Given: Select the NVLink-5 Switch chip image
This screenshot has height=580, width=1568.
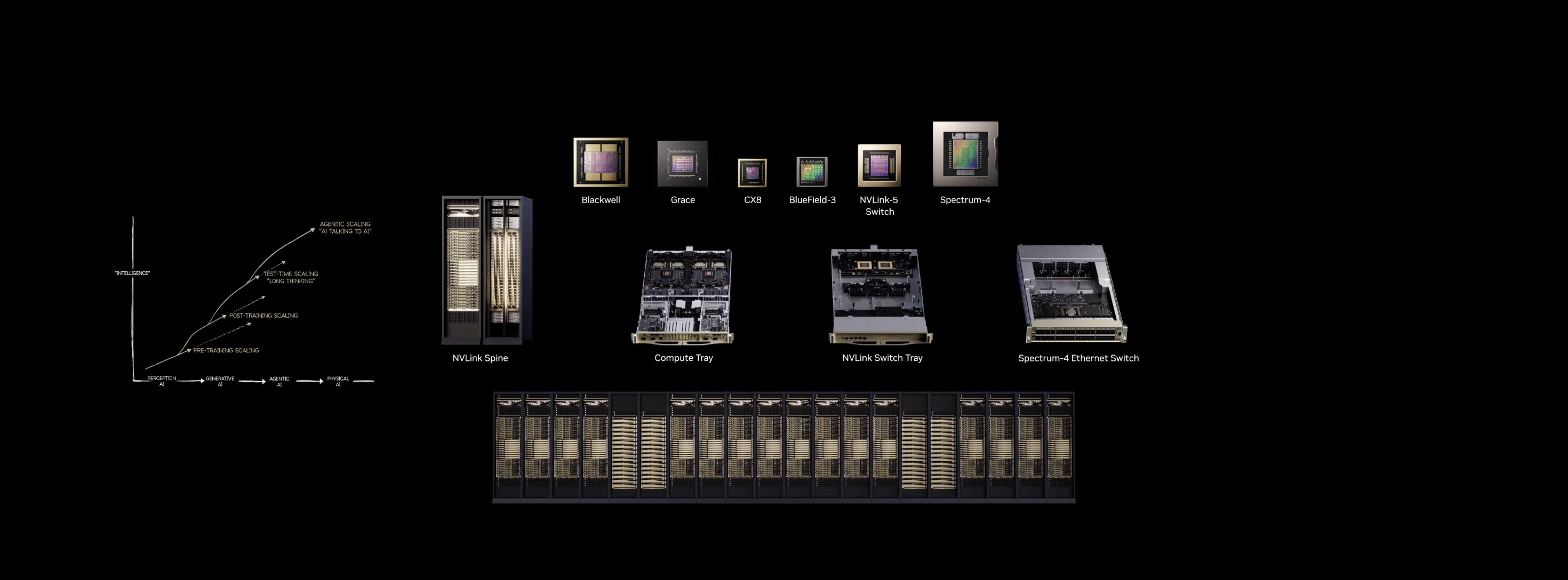Looking at the screenshot, I should coord(879,165).
